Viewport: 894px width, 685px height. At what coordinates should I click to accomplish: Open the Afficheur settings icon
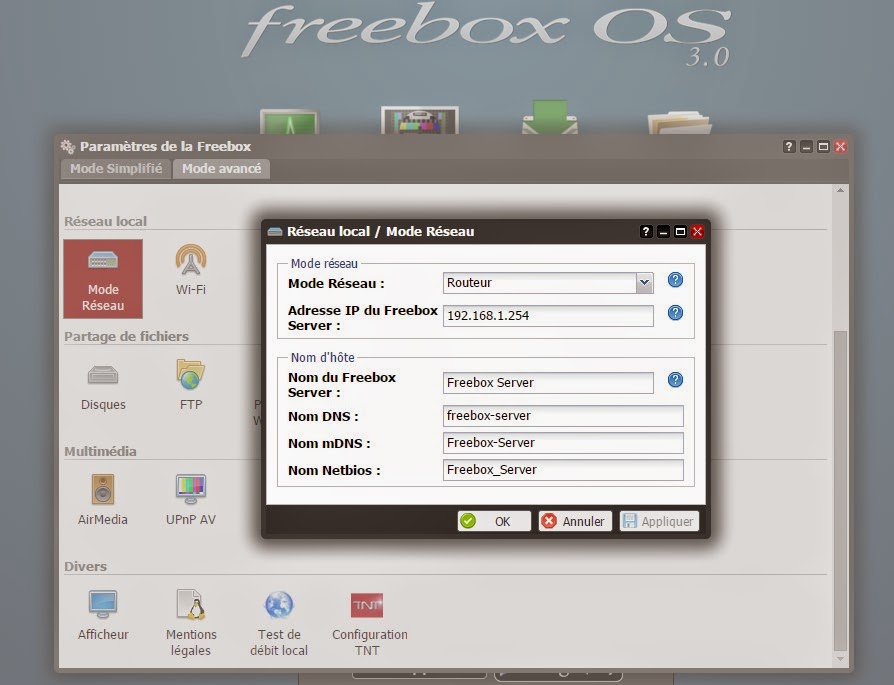pyautogui.click(x=103, y=615)
